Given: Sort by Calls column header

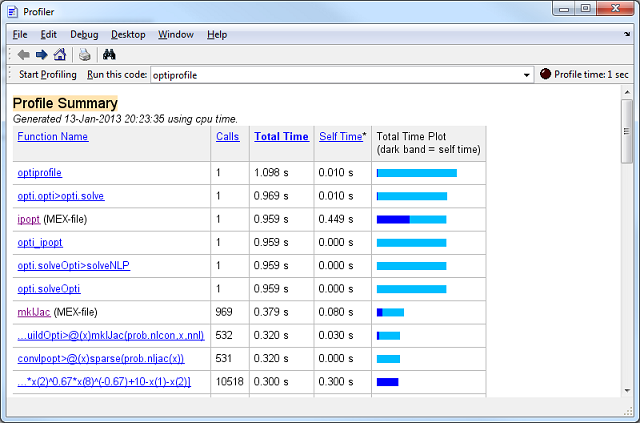Looking at the screenshot, I should pyautogui.click(x=227, y=136).
